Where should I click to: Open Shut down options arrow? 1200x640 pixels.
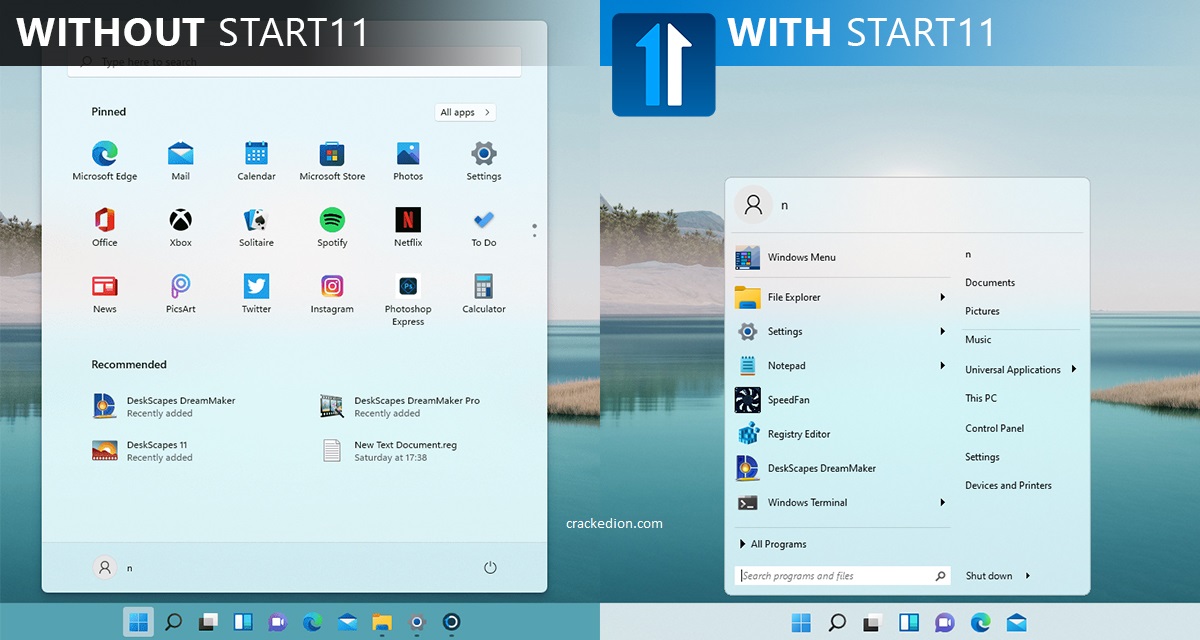point(1027,576)
